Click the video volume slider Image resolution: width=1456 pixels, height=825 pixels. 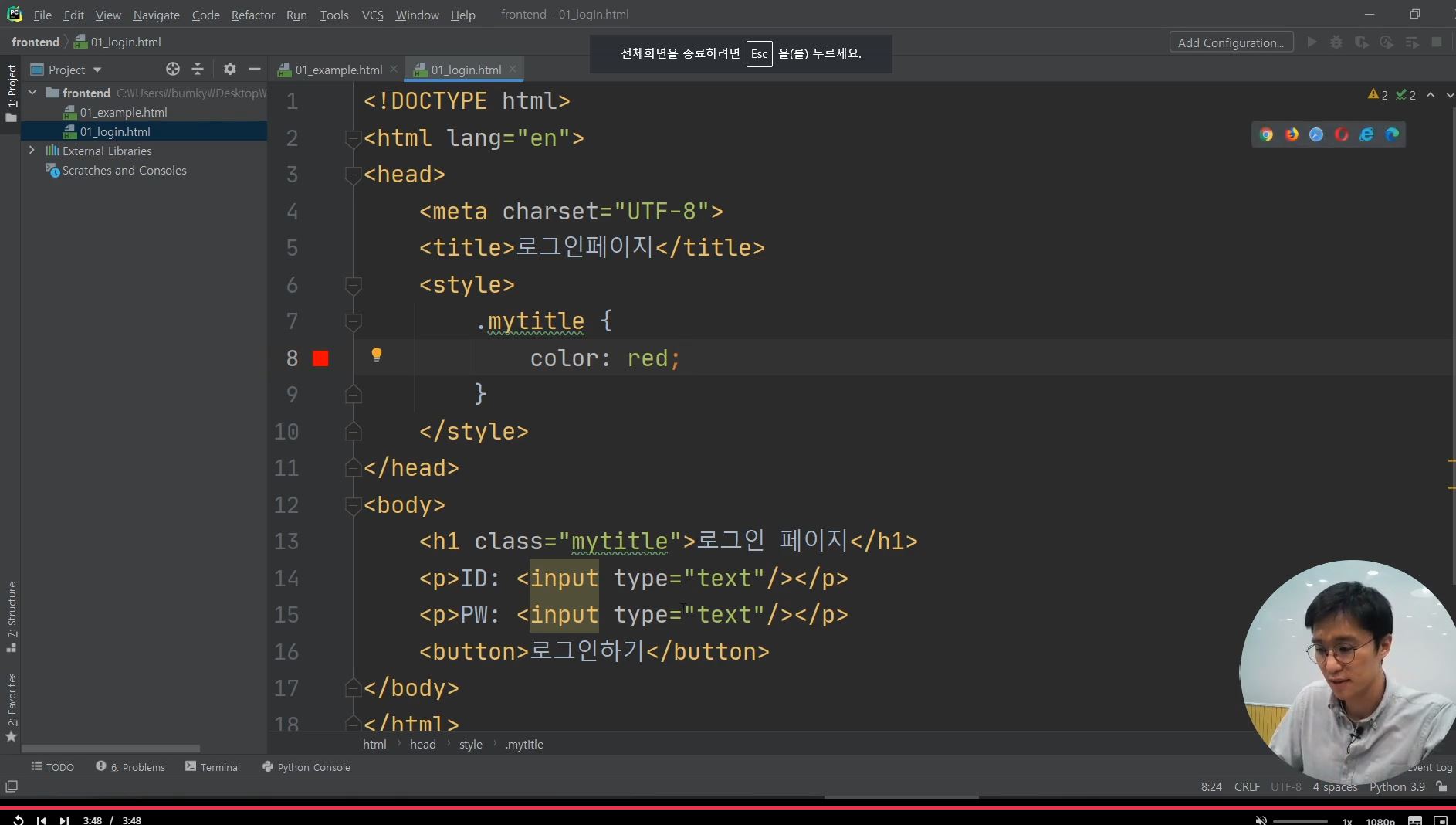(1300, 820)
